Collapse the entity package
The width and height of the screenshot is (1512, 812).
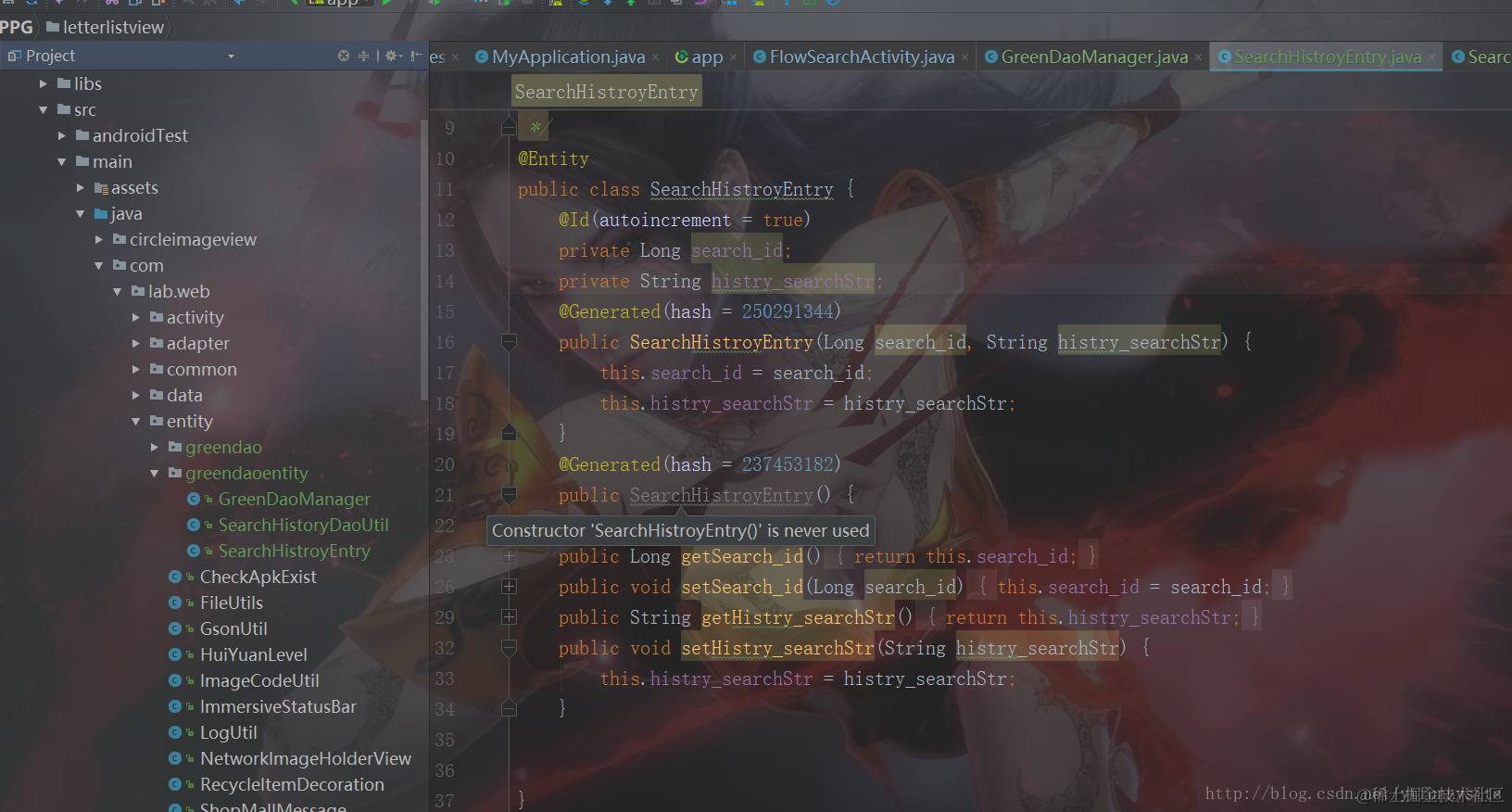[x=136, y=421]
